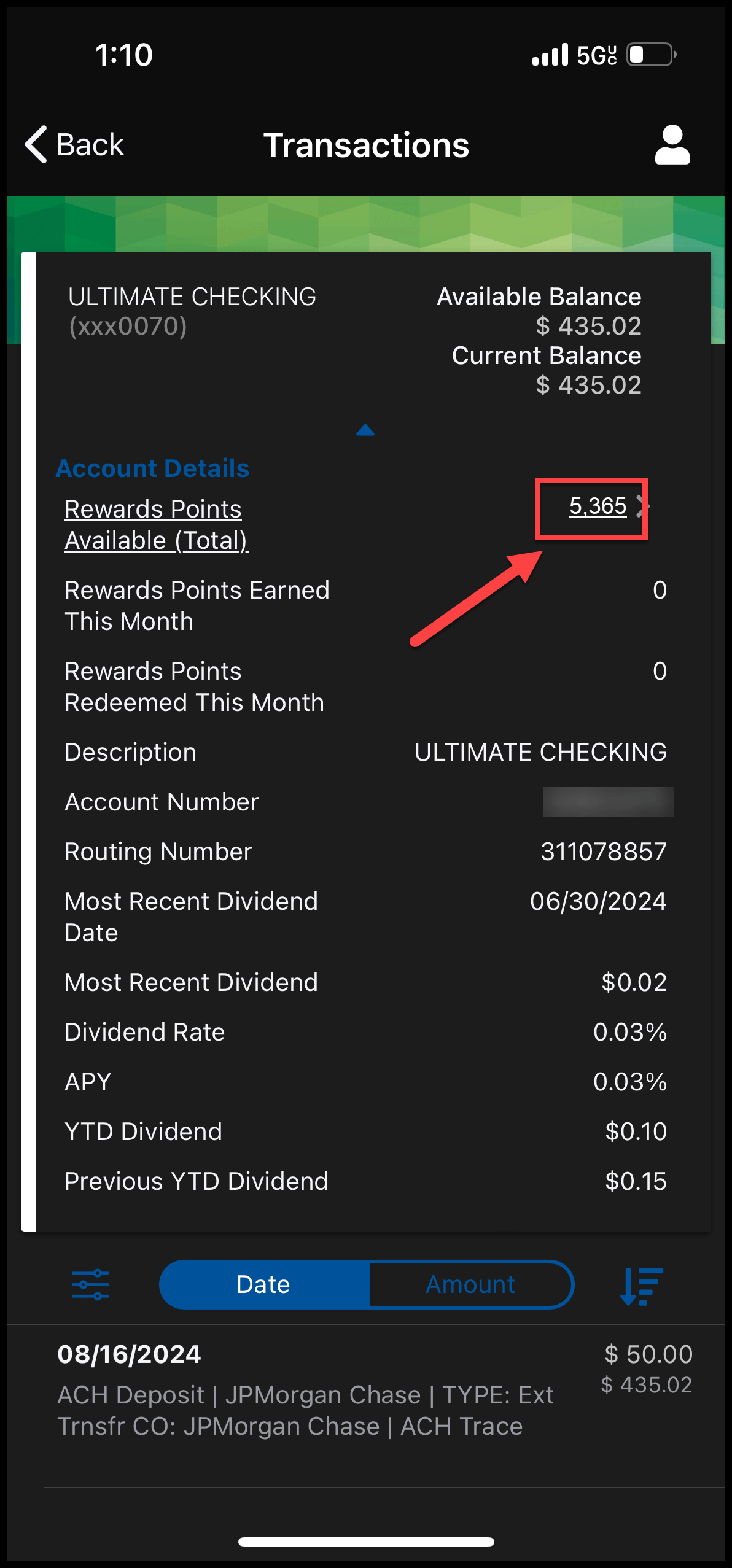Tap the blurred account number field

(x=608, y=802)
